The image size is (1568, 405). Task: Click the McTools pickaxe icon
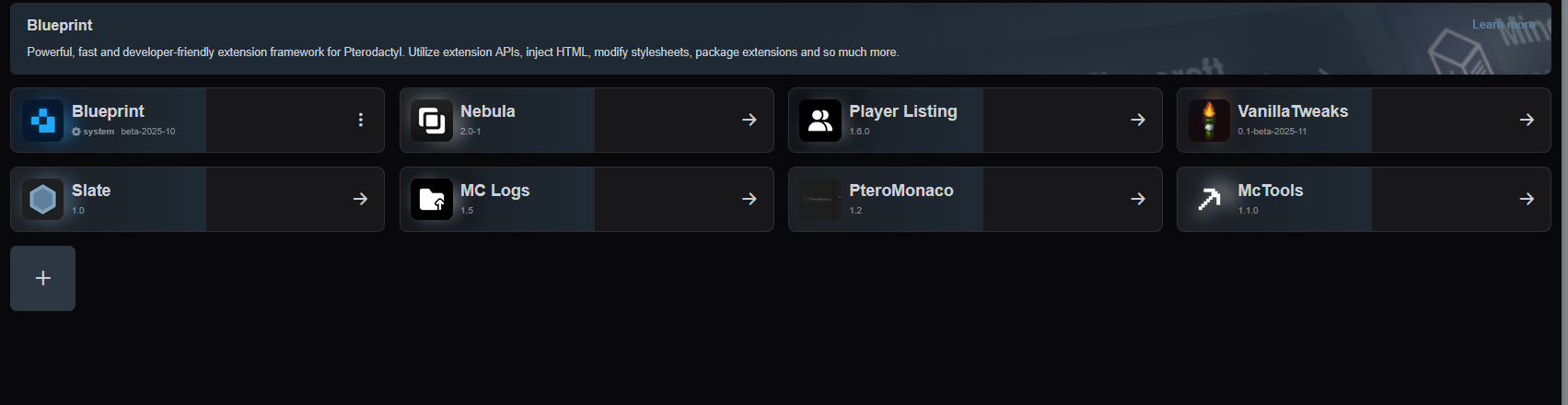click(1208, 200)
